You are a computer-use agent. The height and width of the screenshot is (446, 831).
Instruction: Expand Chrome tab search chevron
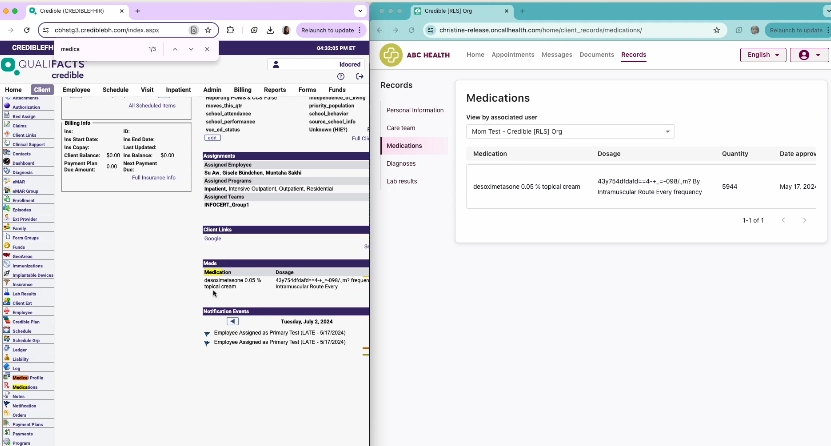[x=360, y=11]
